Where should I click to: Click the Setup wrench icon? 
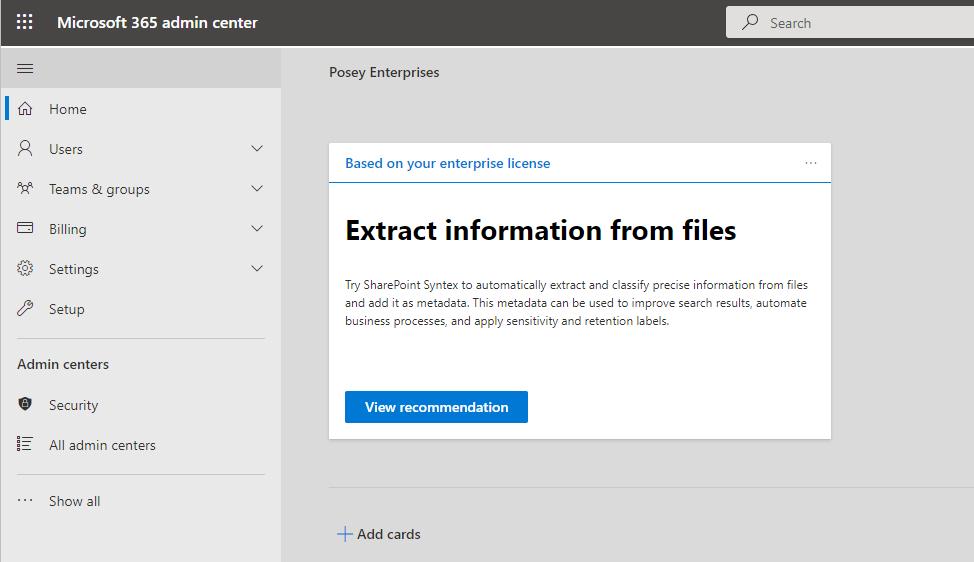tap(25, 308)
